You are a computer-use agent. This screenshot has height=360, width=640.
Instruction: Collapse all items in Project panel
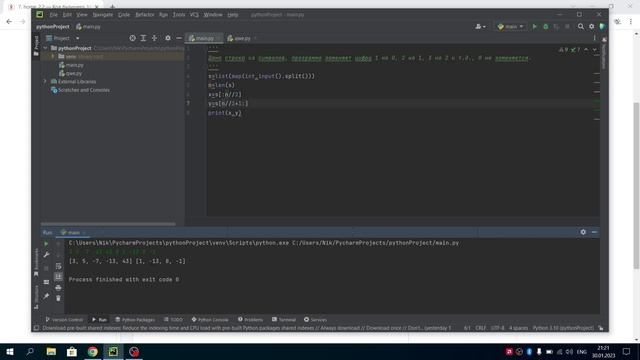154,38
